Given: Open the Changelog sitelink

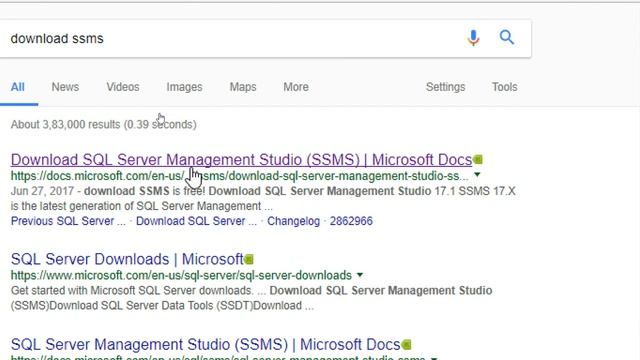Looking at the screenshot, I should pyautogui.click(x=293, y=221).
